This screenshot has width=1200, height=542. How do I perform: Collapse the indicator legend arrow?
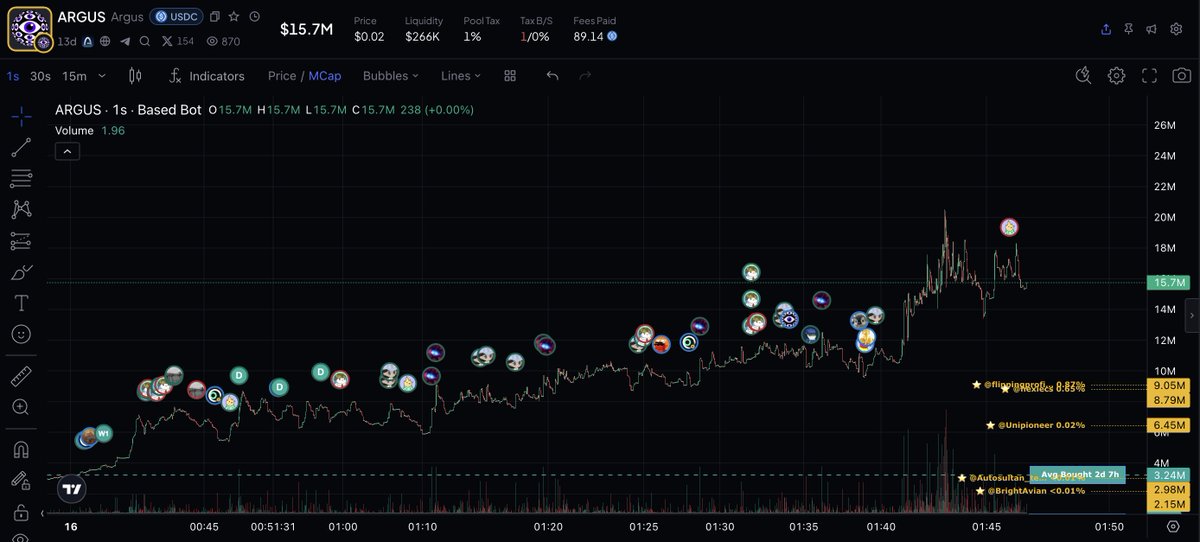pos(66,151)
